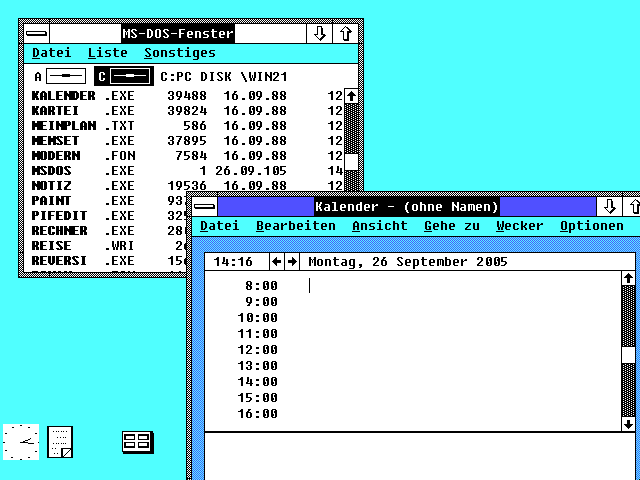Select MSDOS.EXE in file list
Image resolution: width=640 pixels, height=480 pixels.
click(187, 171)
